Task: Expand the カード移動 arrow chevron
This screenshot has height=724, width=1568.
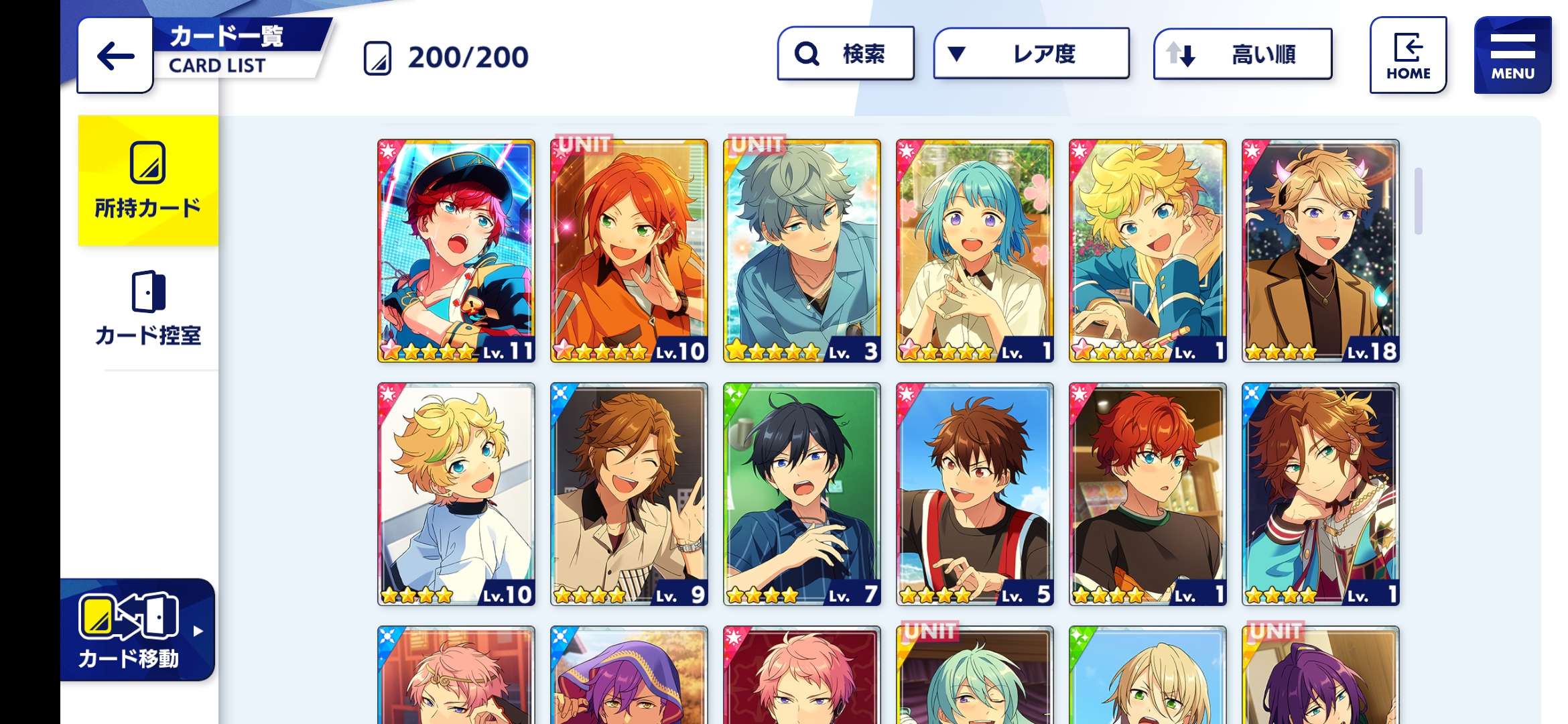Action: [x=198, y=631]
